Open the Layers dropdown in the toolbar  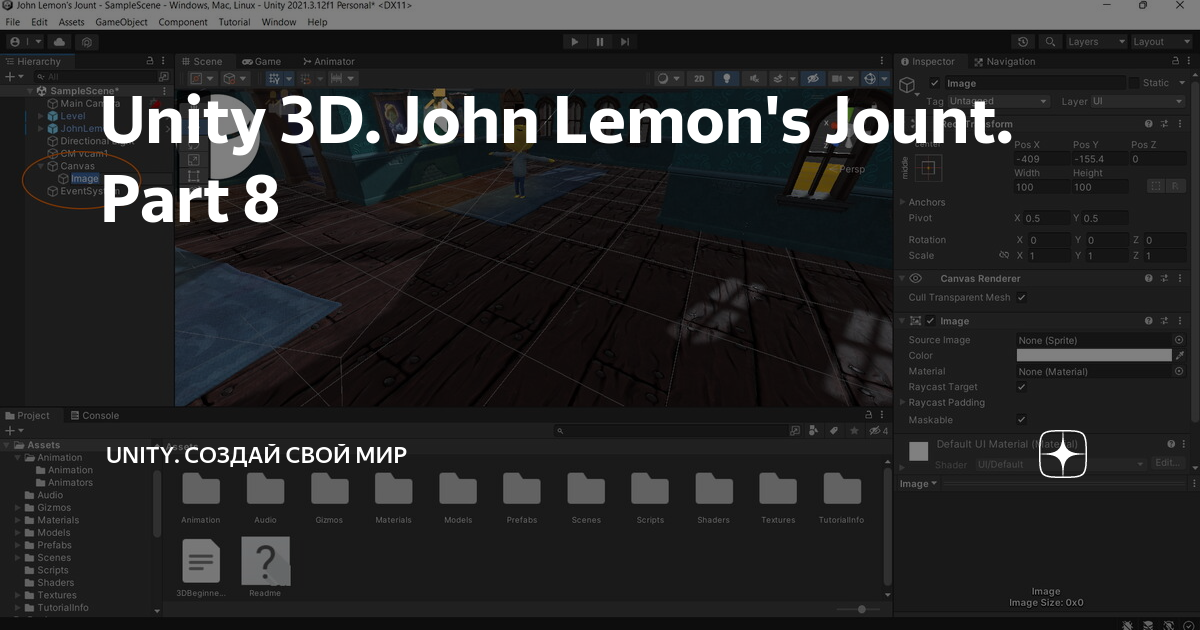[x=1094, y=41]
